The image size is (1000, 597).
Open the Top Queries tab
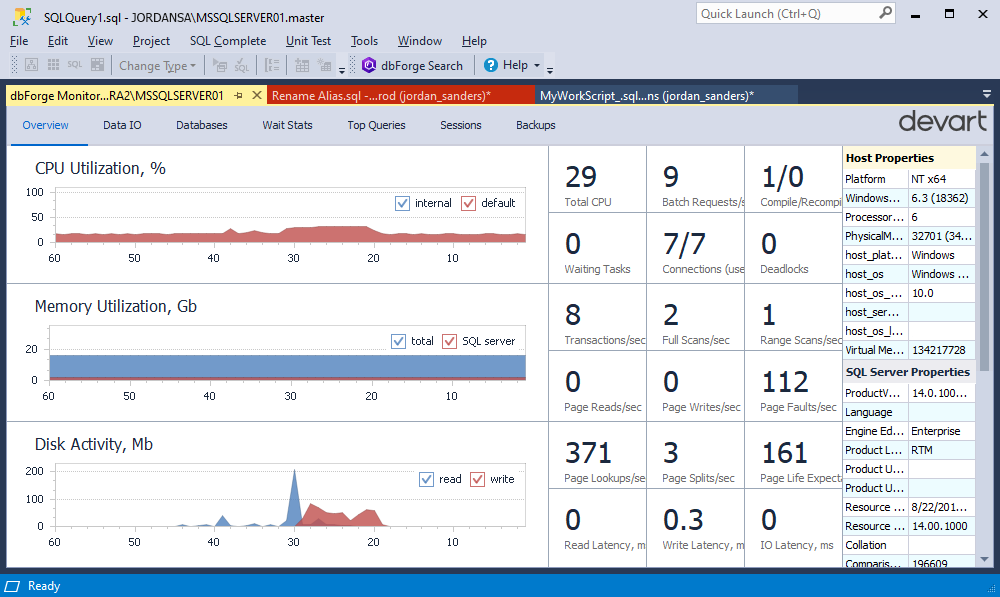(x=376, y=125)
